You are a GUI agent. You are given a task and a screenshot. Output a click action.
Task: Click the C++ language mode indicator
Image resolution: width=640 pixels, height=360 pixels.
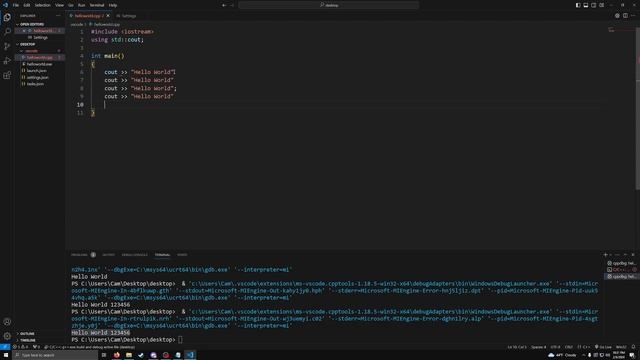click(584, 347)
